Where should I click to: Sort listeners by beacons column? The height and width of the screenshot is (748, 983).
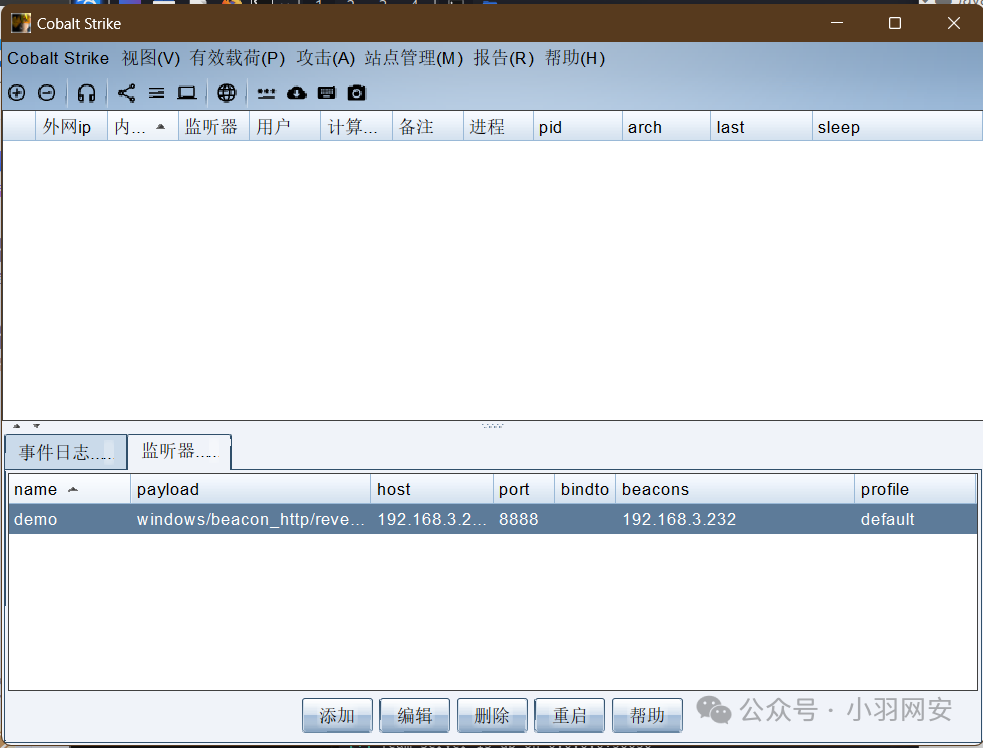pos(735,489)
